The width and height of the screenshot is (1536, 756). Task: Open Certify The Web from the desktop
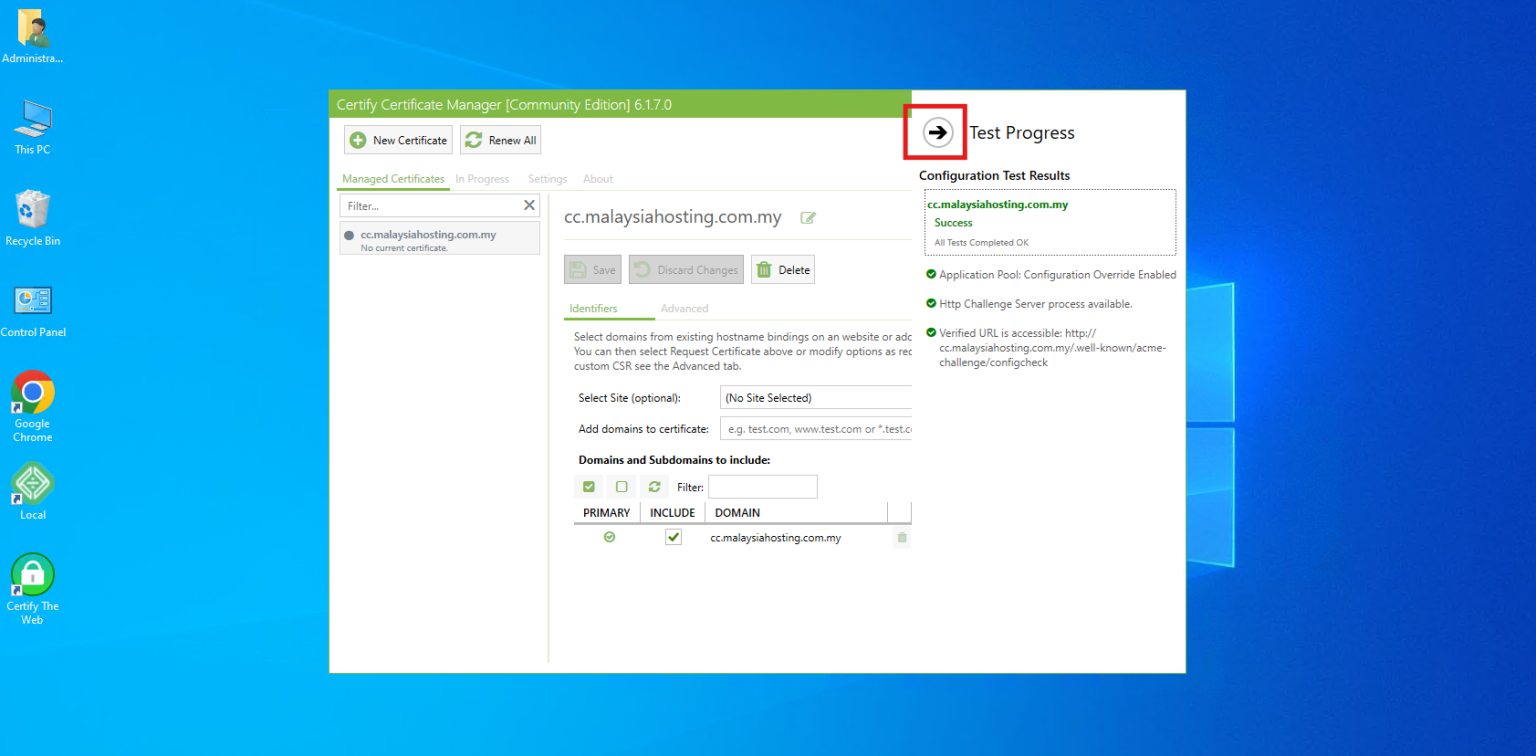(31, 575)
